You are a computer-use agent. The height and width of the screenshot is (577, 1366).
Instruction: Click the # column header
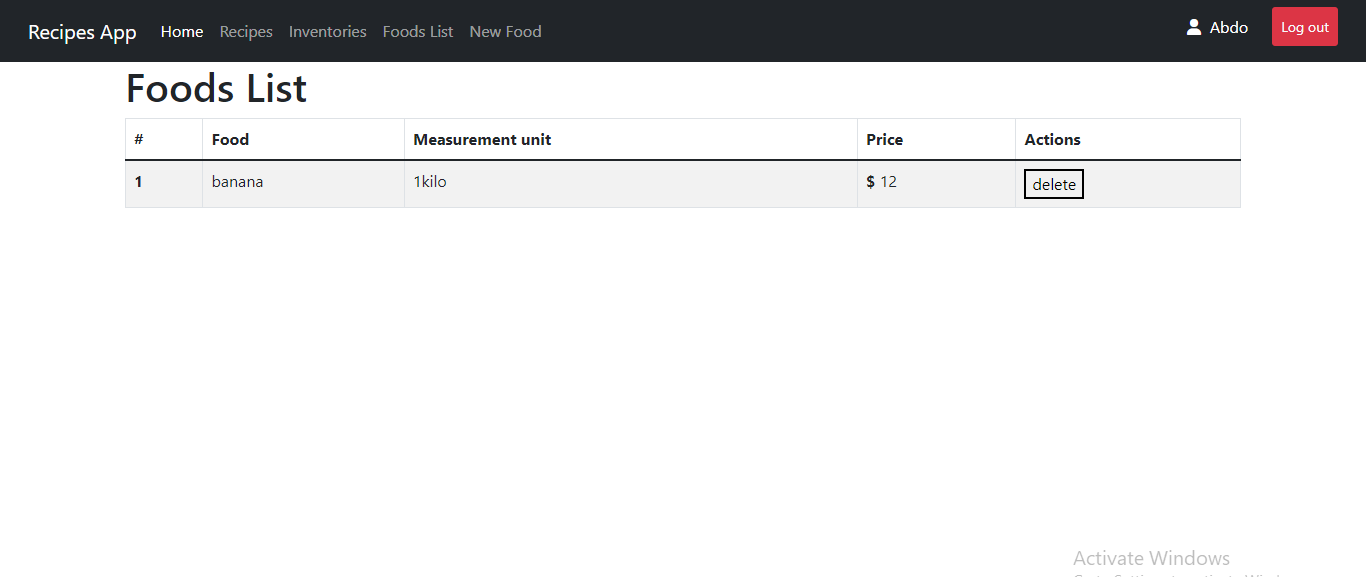point(139,139)
